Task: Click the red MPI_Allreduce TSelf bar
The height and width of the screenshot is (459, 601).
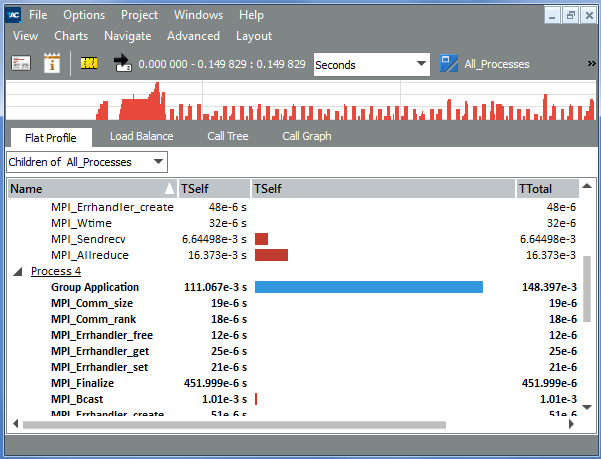Action: pos(271,255)
